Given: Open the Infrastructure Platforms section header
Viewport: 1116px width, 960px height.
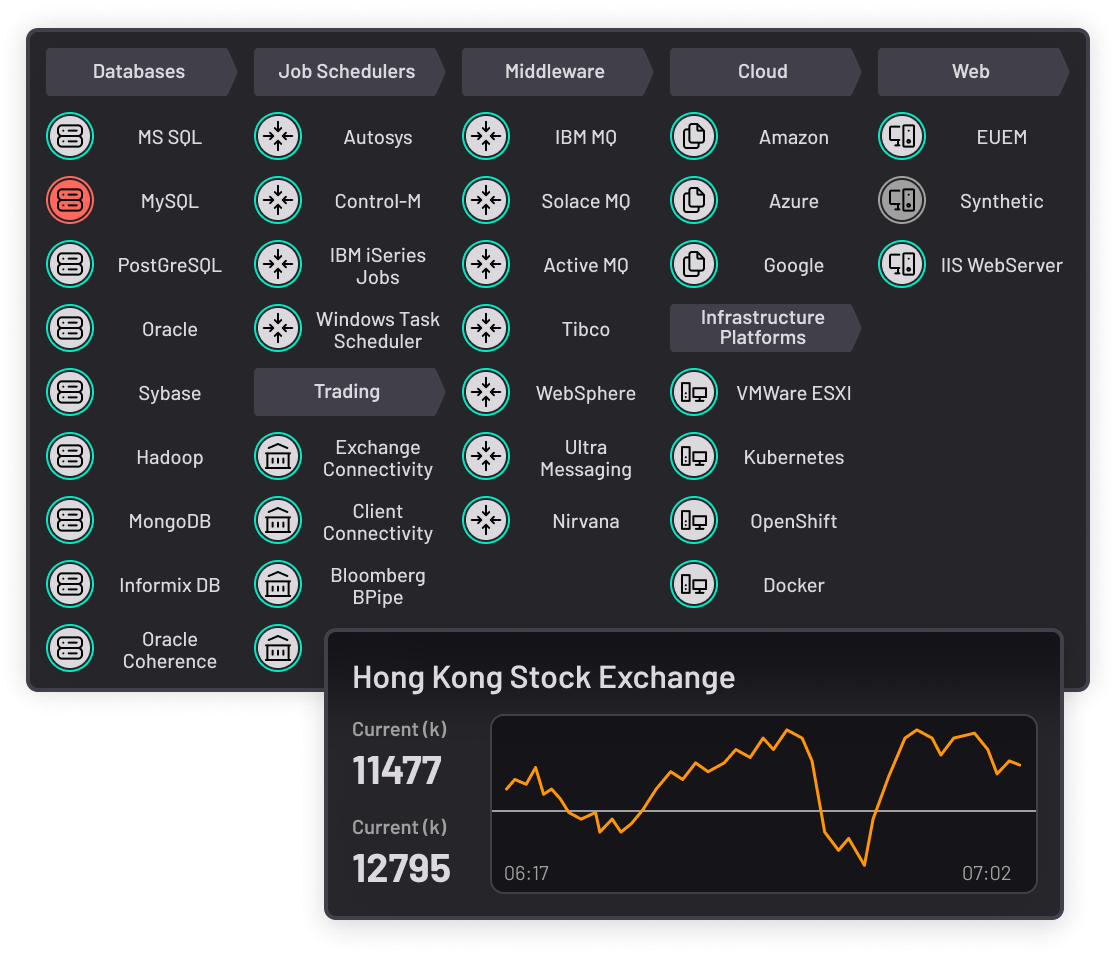Looking at the screenshot, I should pyautogui.click(x=763, y=328).
